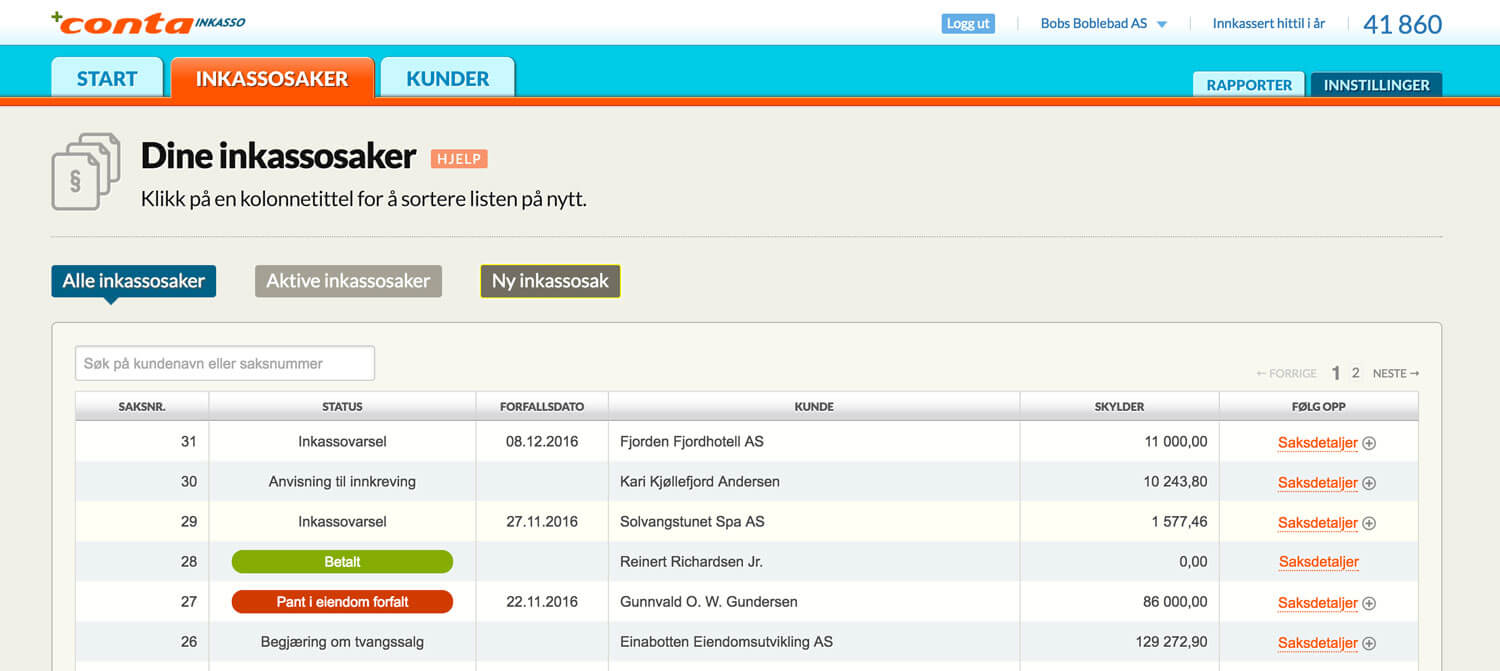Show Alle inkassosaker filter
The height and width of the screenshot is (671, 1500).
[x=133, y=281]
